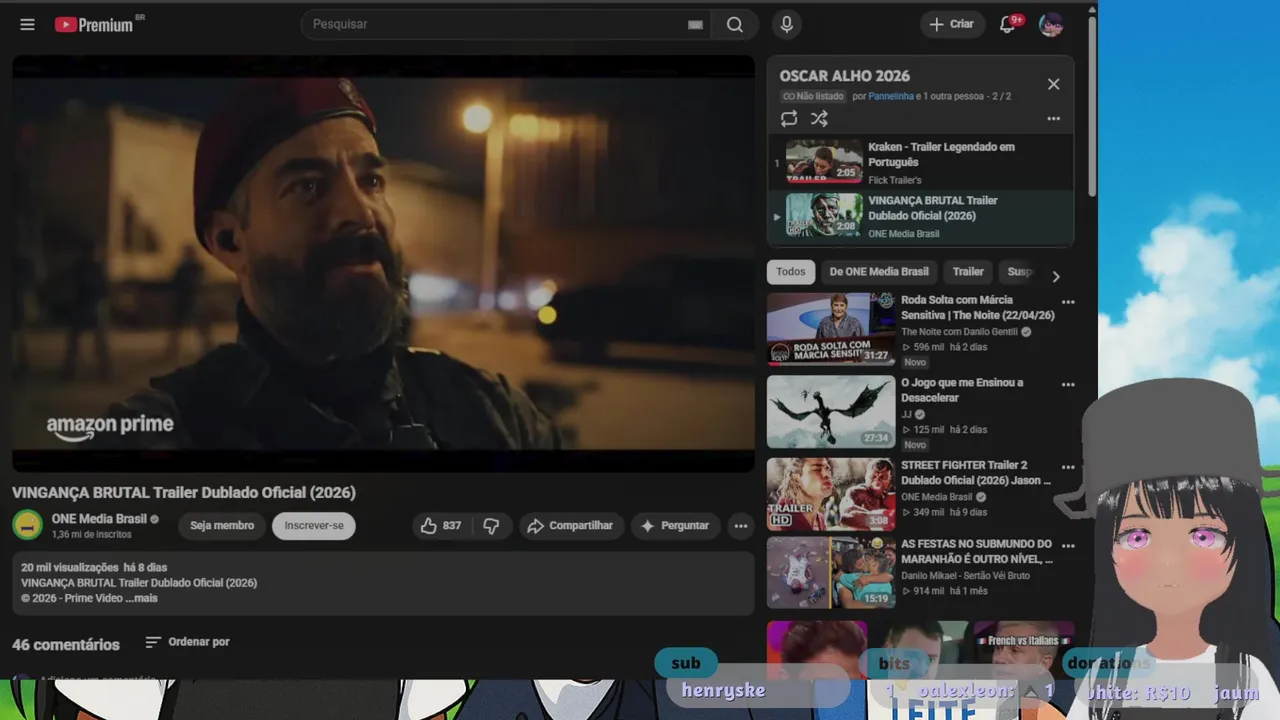Open video actions three-dot menu

click(740, 525)
